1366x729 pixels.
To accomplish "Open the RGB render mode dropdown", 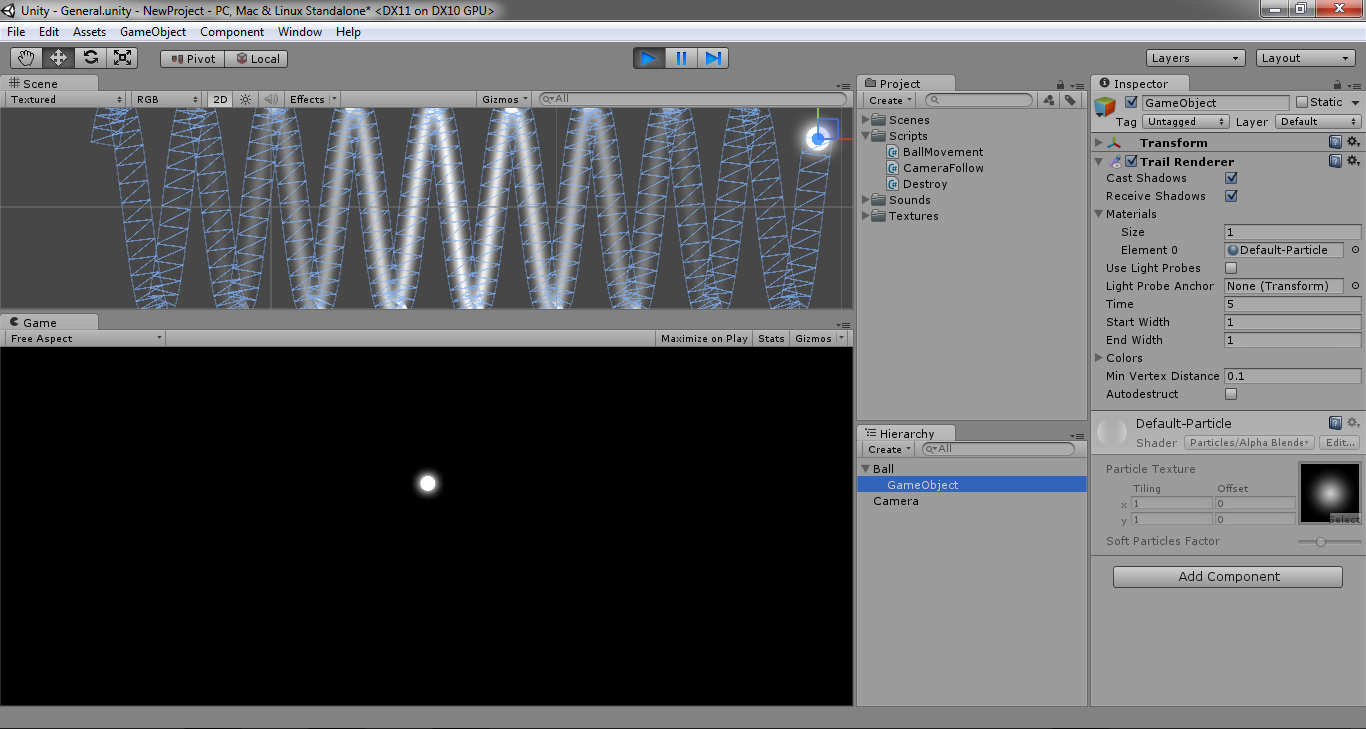I will tap(168, 99).
